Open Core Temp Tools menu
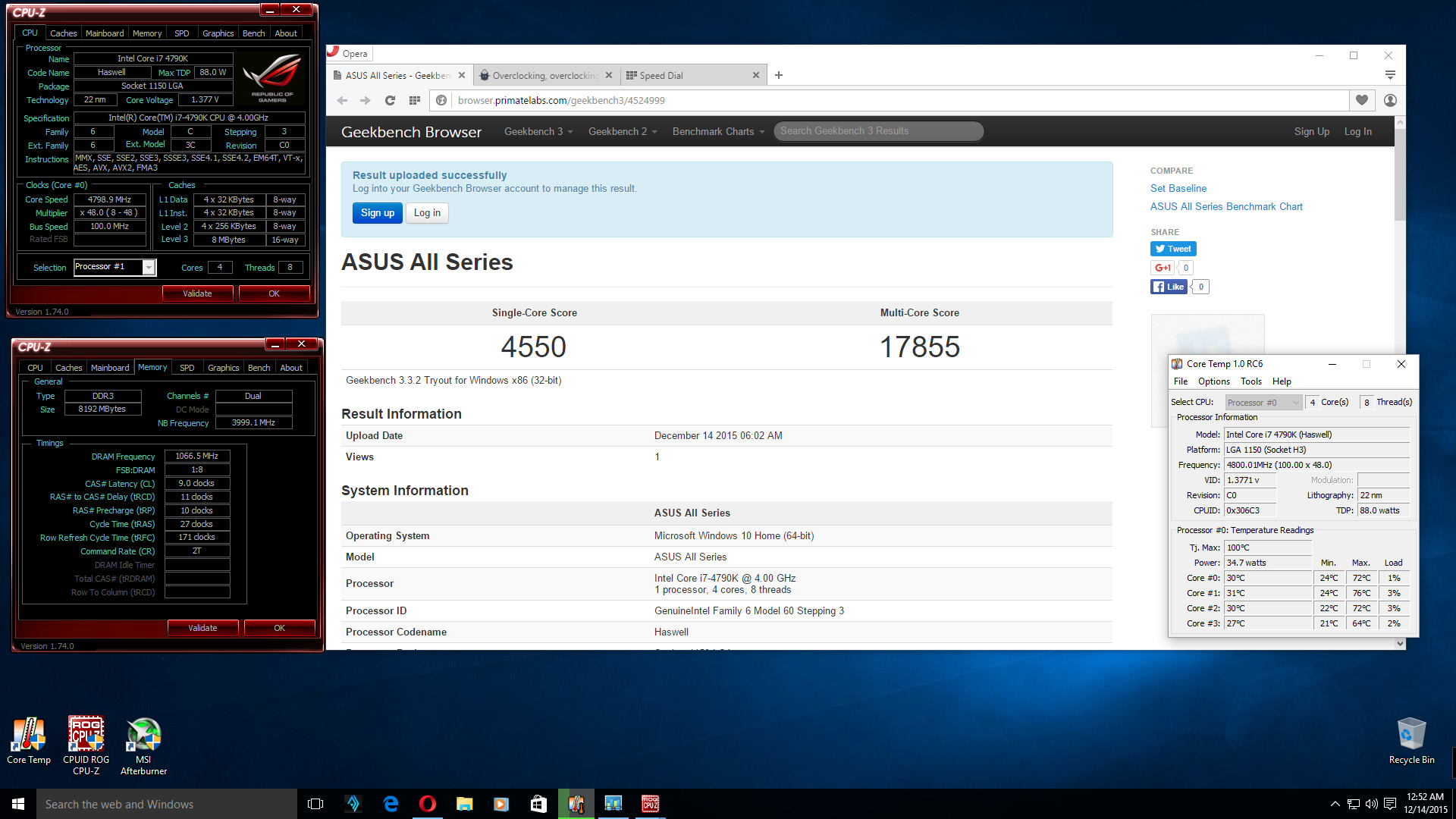This screenshot has height=819, width=1456. coord(1251,381)
